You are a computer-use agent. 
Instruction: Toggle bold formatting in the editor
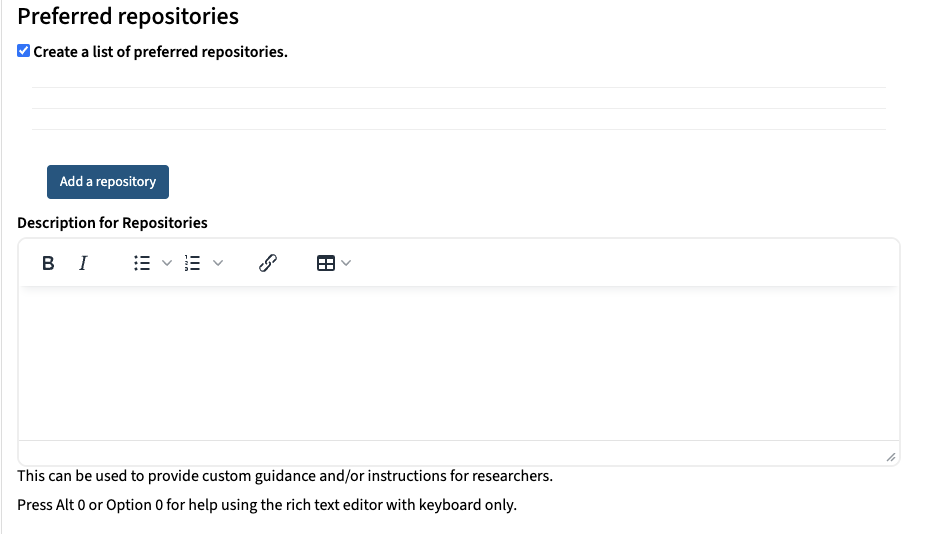48,263
